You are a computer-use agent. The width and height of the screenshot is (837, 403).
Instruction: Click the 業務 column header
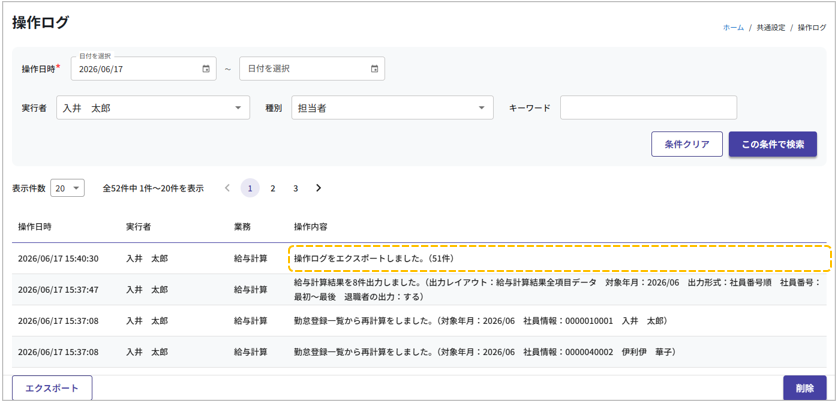[242, 226]
